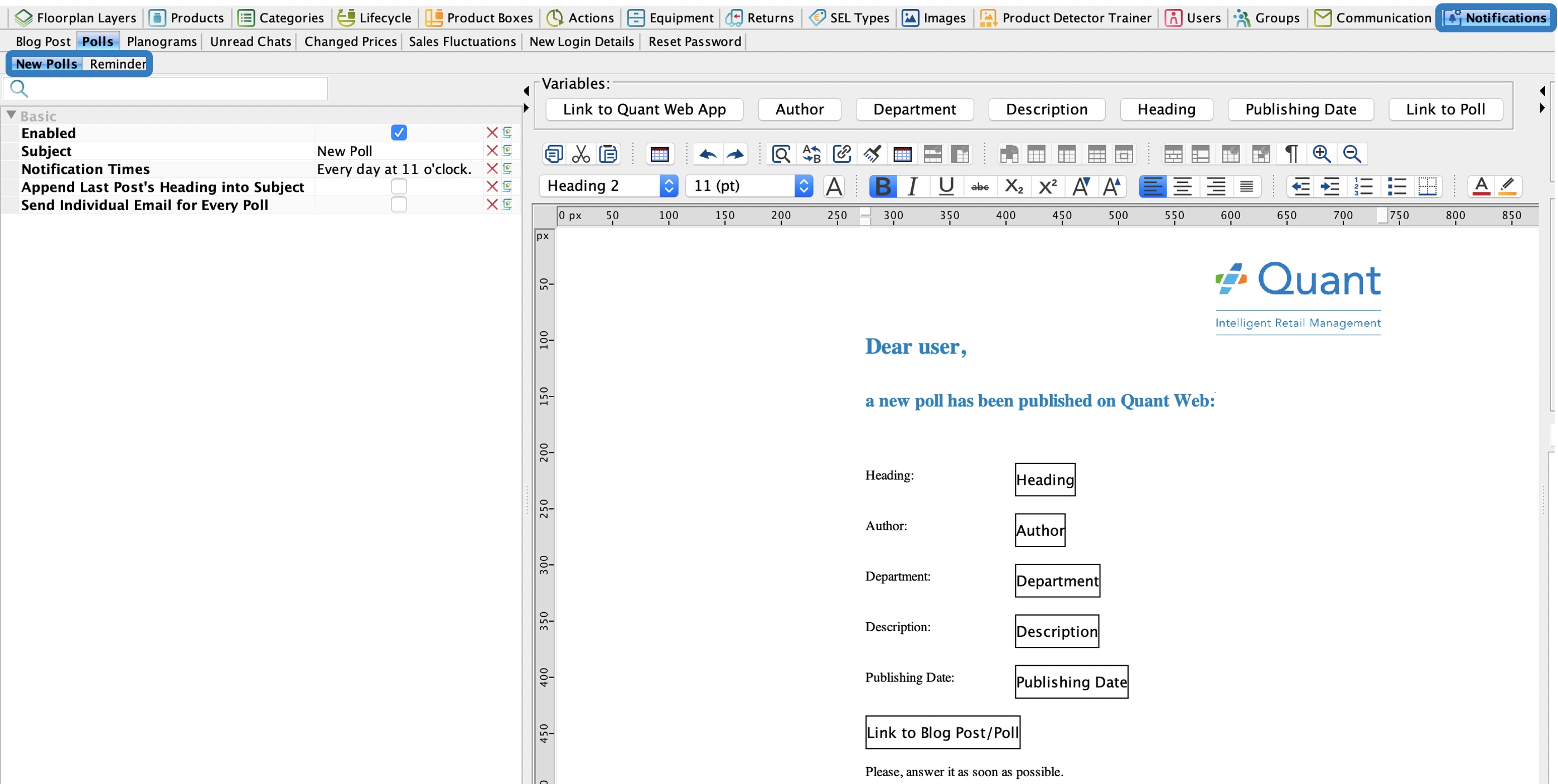Open the Product Detector Trainer tab
The image size is (1558, 784).
[x=1066, y=17]
